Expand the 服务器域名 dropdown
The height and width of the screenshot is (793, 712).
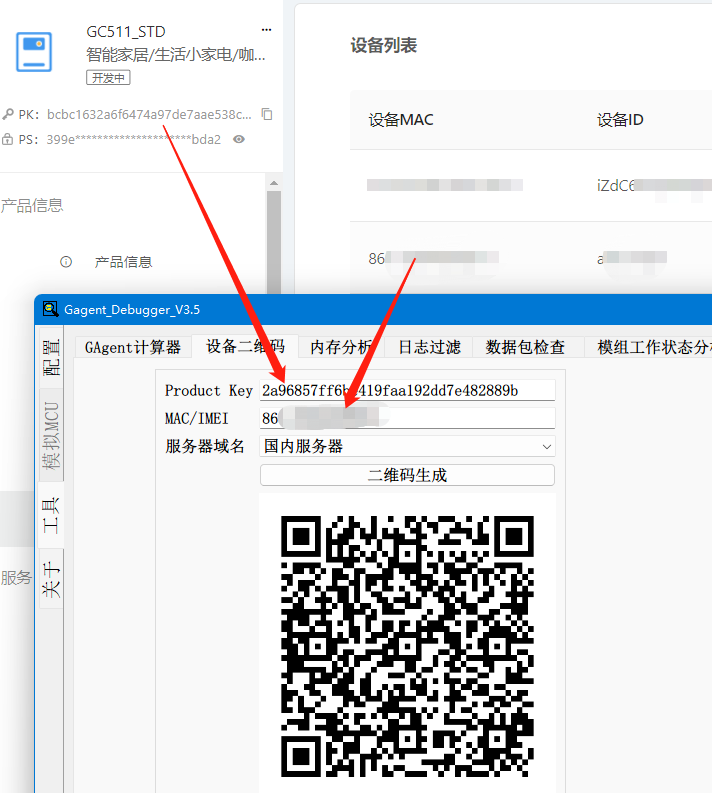(x=407, y=446)
